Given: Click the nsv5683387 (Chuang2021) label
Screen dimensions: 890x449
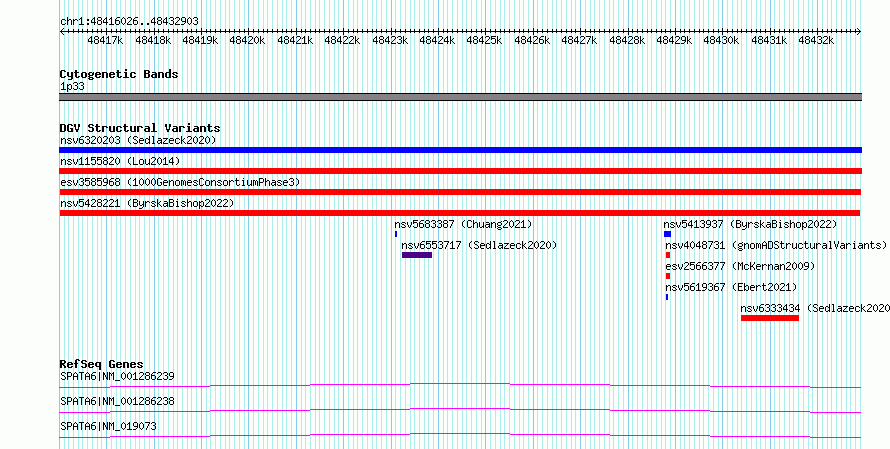Looking at the screenshot, I should 463,224.
